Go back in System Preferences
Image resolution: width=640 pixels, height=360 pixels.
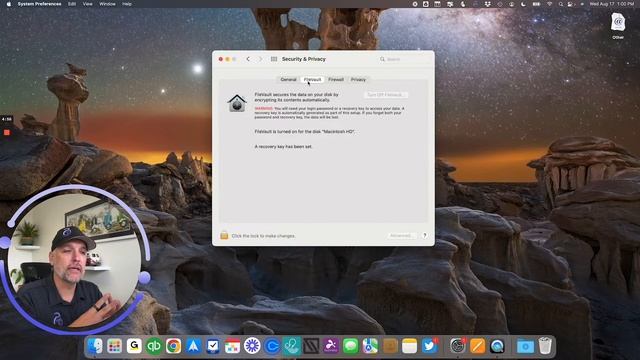pyautogui.click(x=248, y=59)
